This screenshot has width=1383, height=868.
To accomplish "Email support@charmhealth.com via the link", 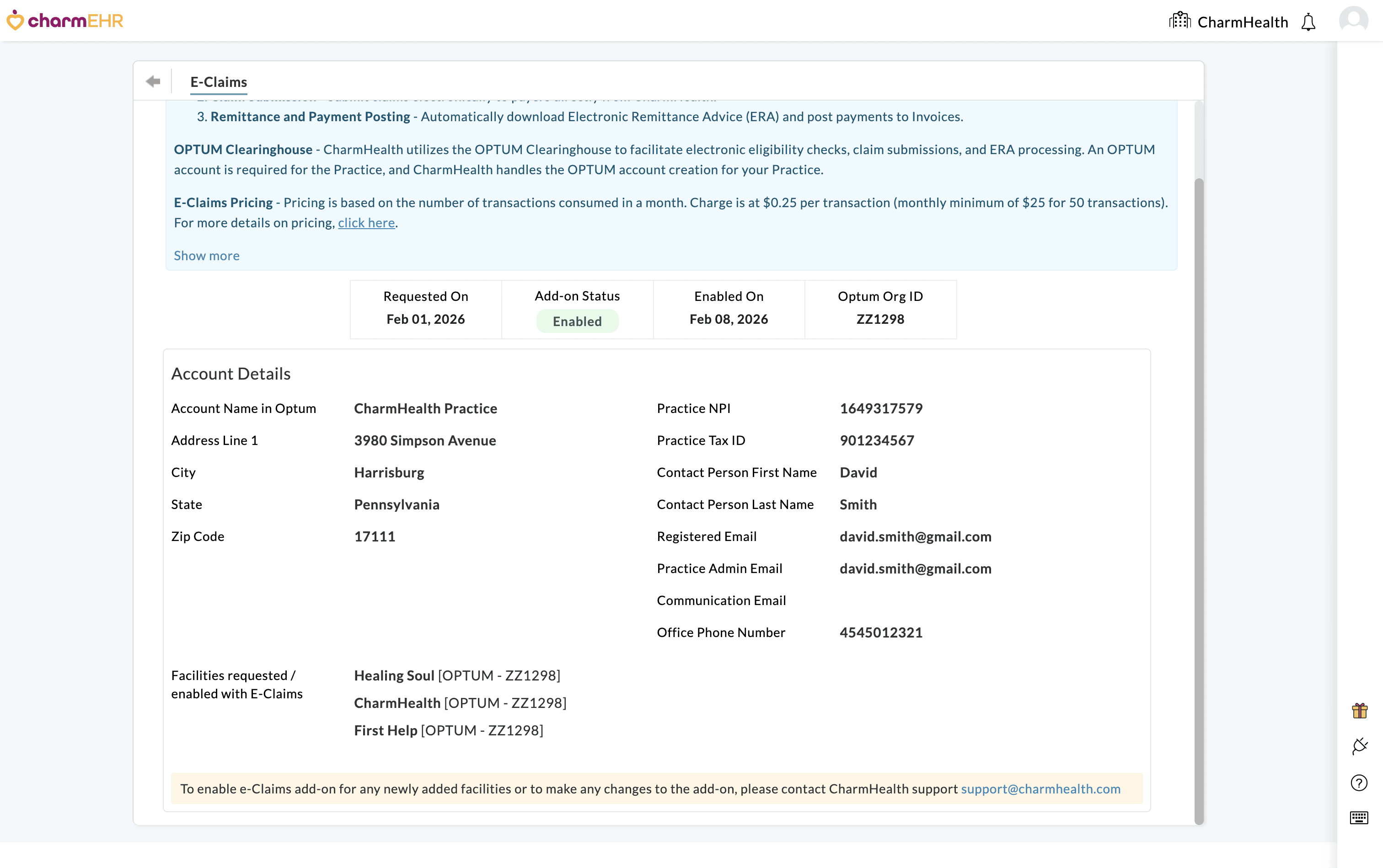I will pos(1040,788).
